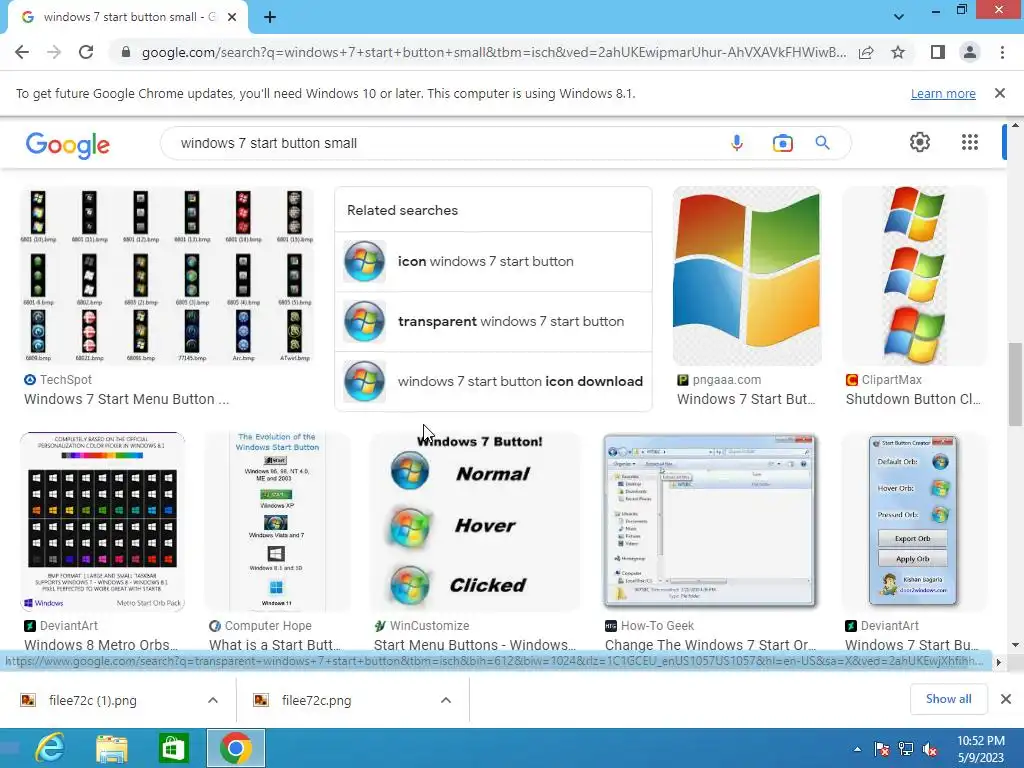The width and height of the screenshot is (1024, 768).
Task: Go to Google home via logo
Action: (x=68, y=145)
